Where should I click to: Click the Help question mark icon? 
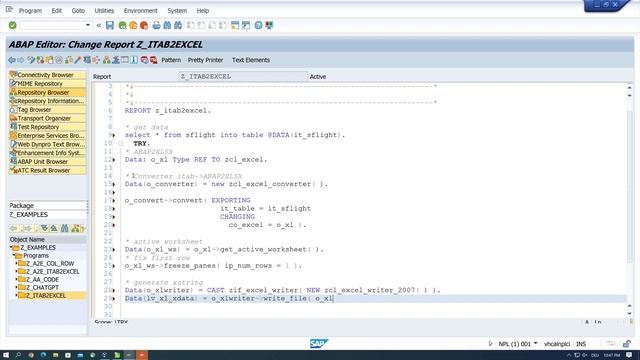[x=258, y=25]
